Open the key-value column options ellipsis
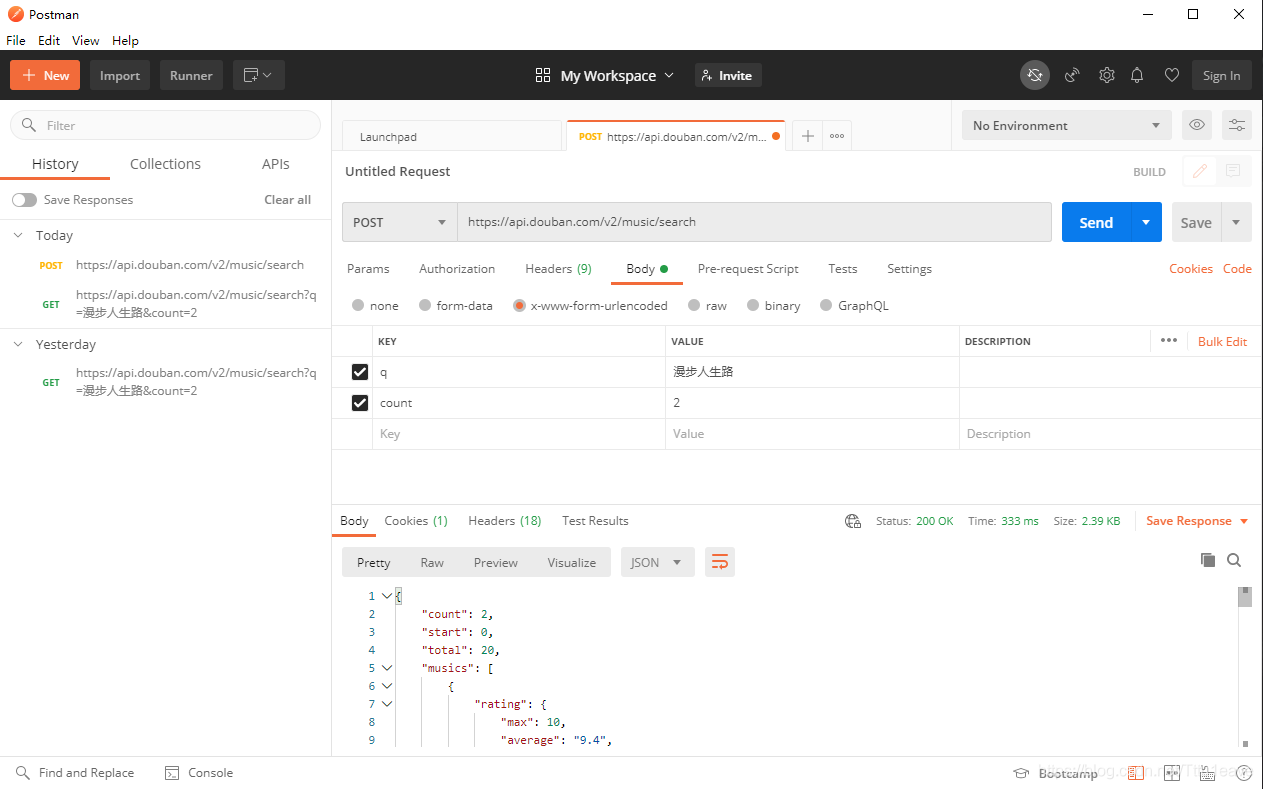This screenshot has height=789, width=1263. [x=1169, y=341]
